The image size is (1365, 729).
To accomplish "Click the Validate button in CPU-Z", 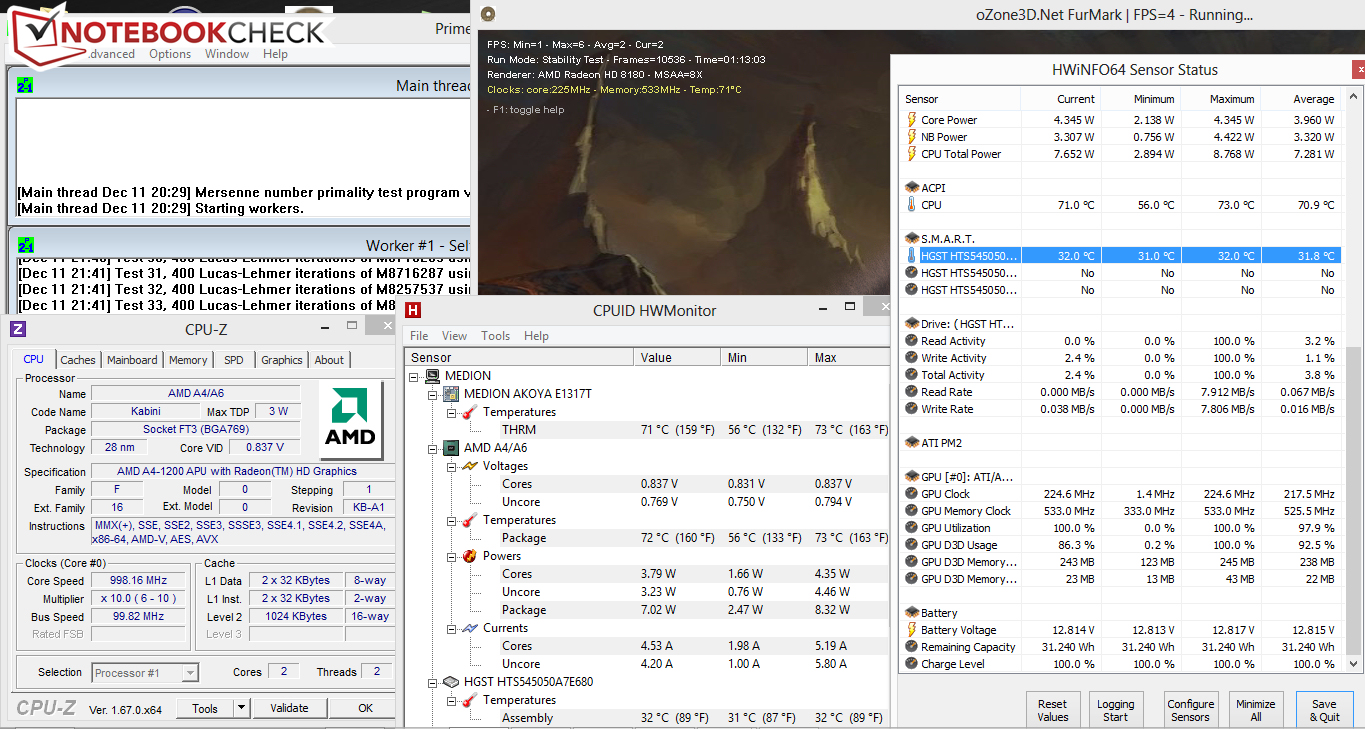I will click(289, 708).
